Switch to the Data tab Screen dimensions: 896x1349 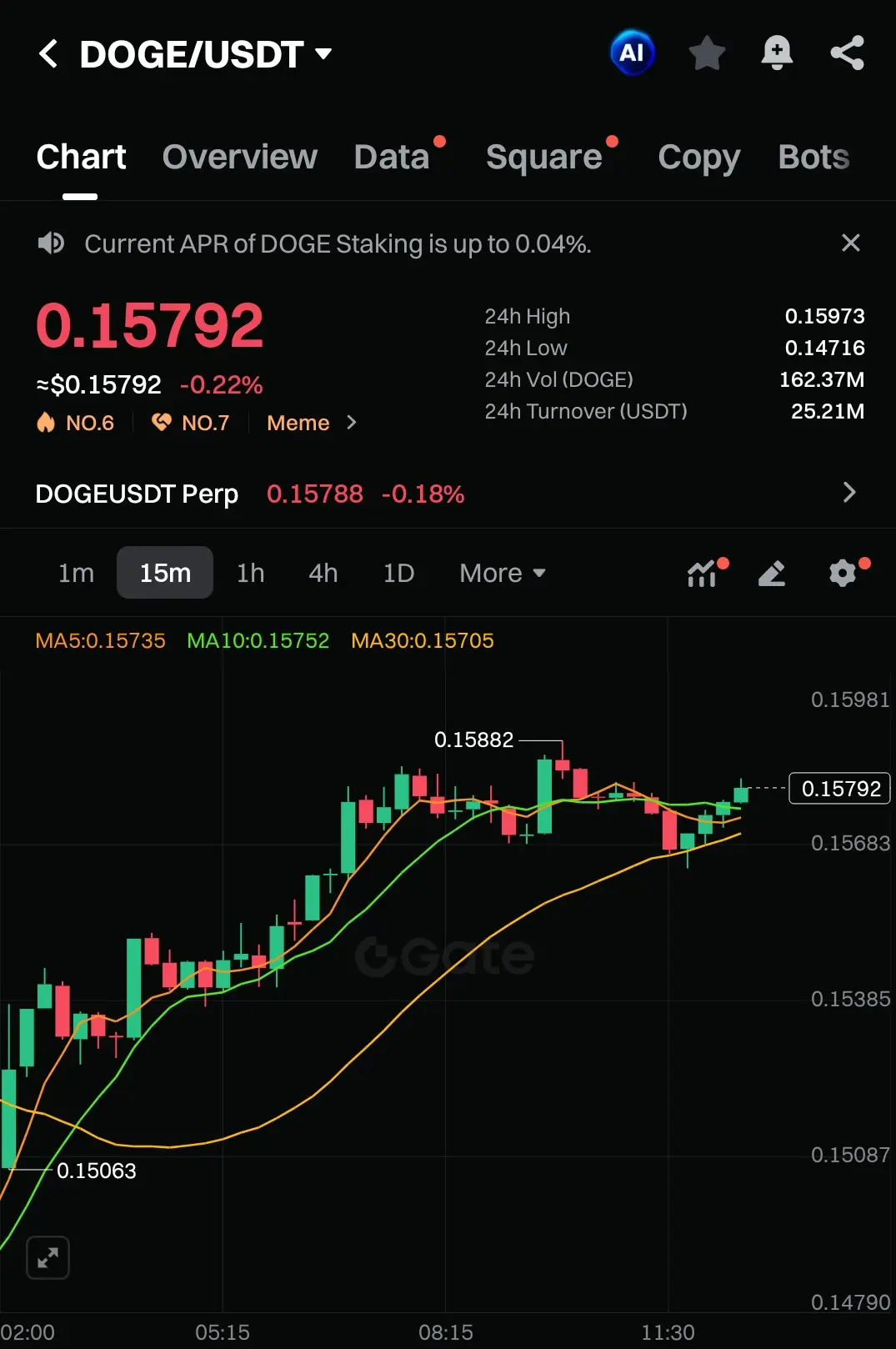coord(392,157)
